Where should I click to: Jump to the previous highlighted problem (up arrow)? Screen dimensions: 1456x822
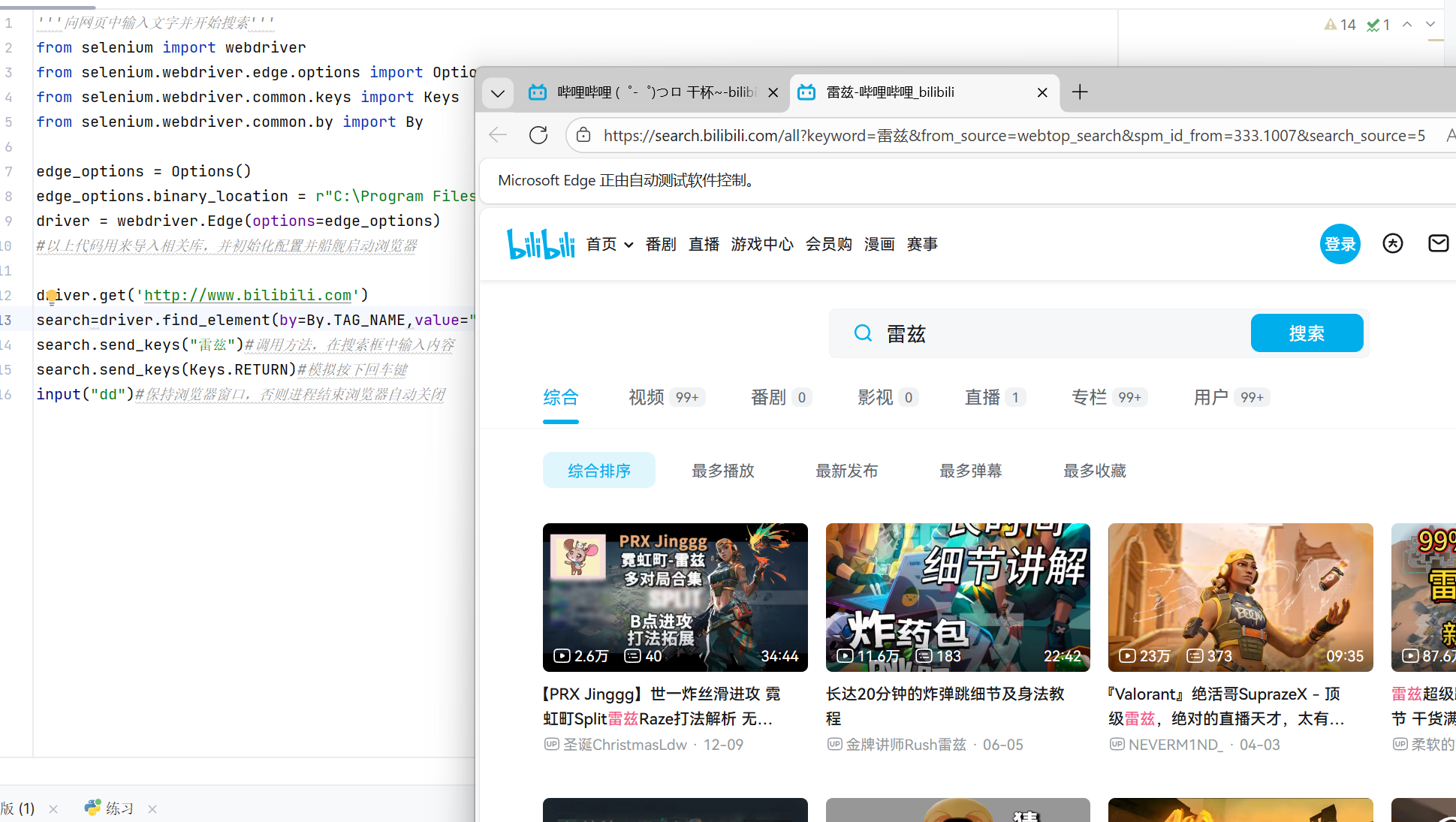(1407, 25)
